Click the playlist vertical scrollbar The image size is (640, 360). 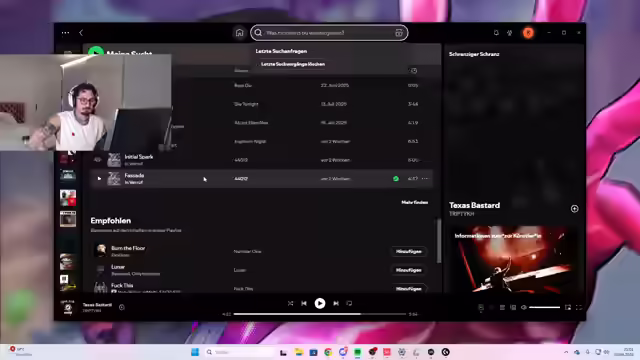pos(439,241)
